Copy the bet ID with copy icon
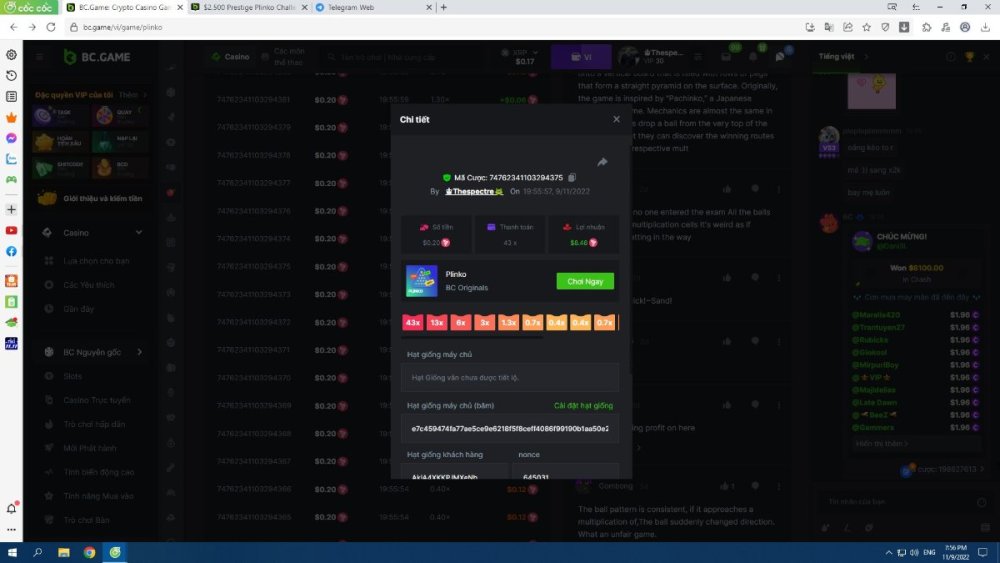 572,177
